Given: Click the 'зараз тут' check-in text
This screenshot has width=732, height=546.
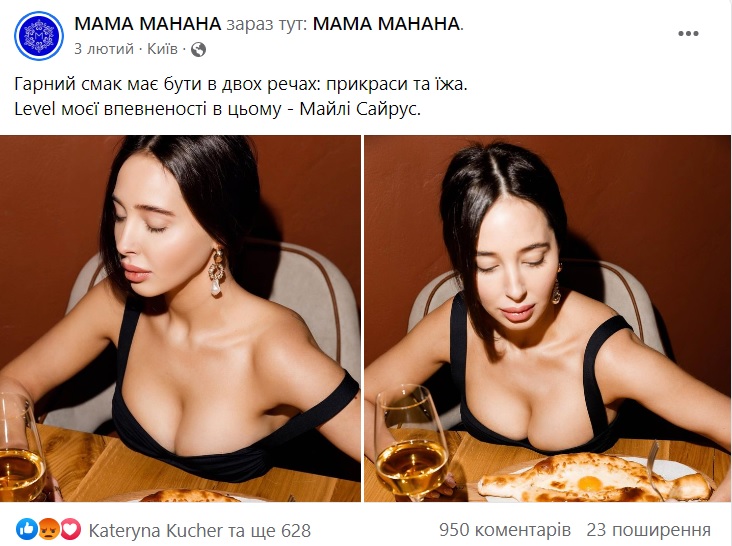Looking at the screenshot, I should click(267, 24).
